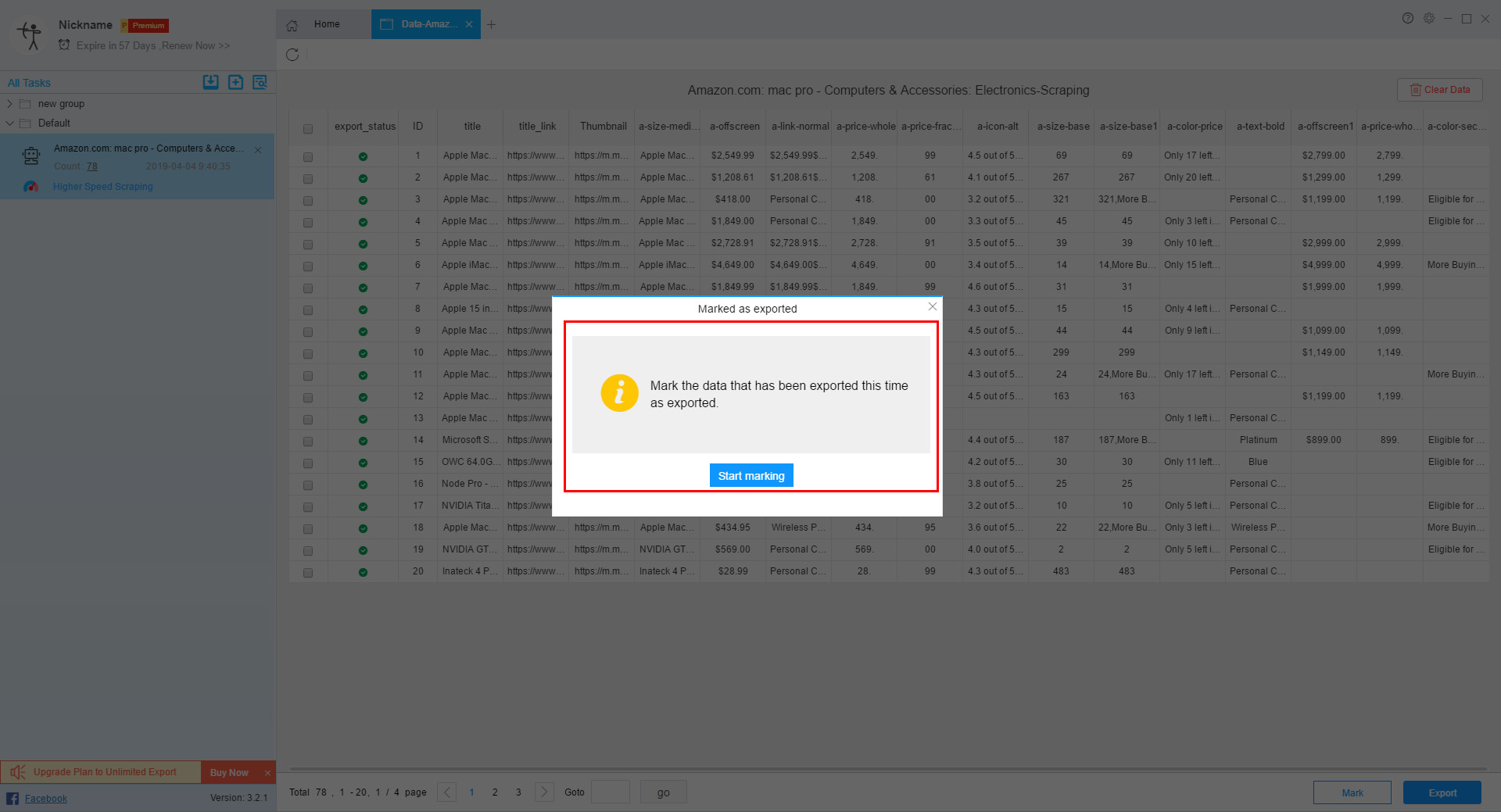The height and width of the screenshot is (812, 1501).
Task: Click the Start marking button
Action: 751,475
